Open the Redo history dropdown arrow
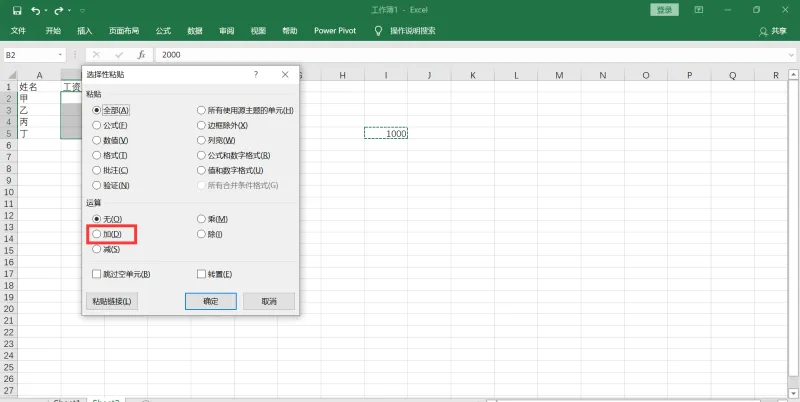The image size is (800, 402). pos(69,11)
